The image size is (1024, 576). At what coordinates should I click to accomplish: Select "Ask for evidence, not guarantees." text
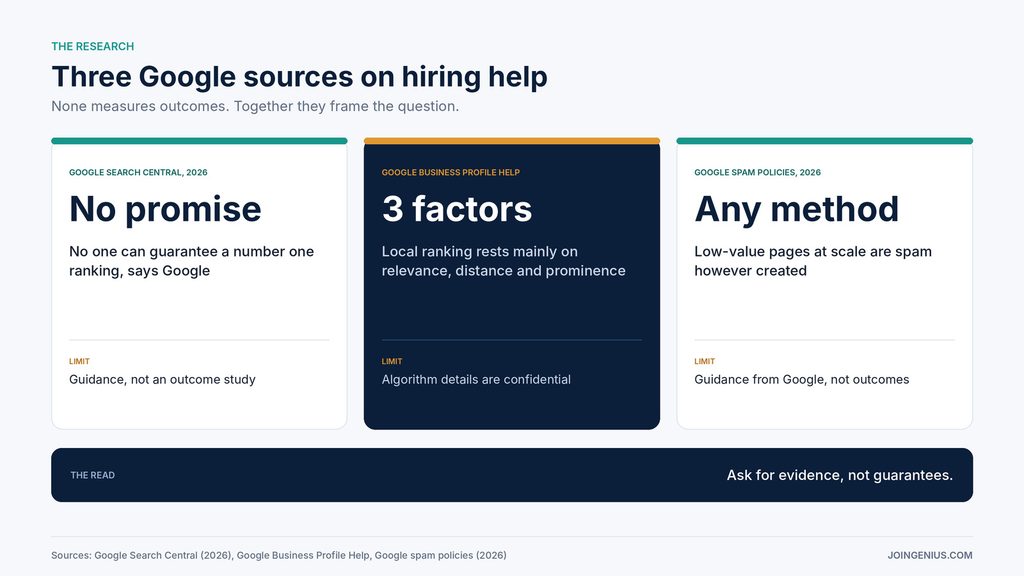tap(840, 475)
